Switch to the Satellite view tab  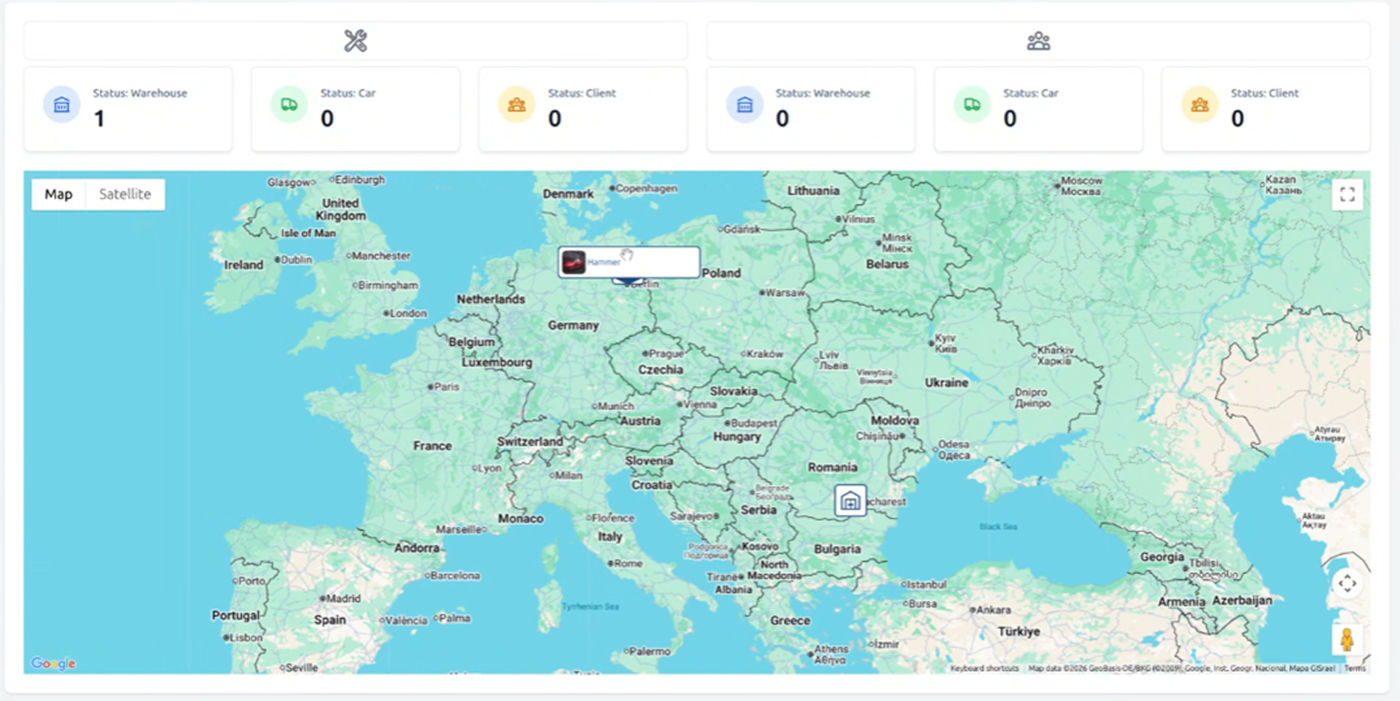(125, 194)
